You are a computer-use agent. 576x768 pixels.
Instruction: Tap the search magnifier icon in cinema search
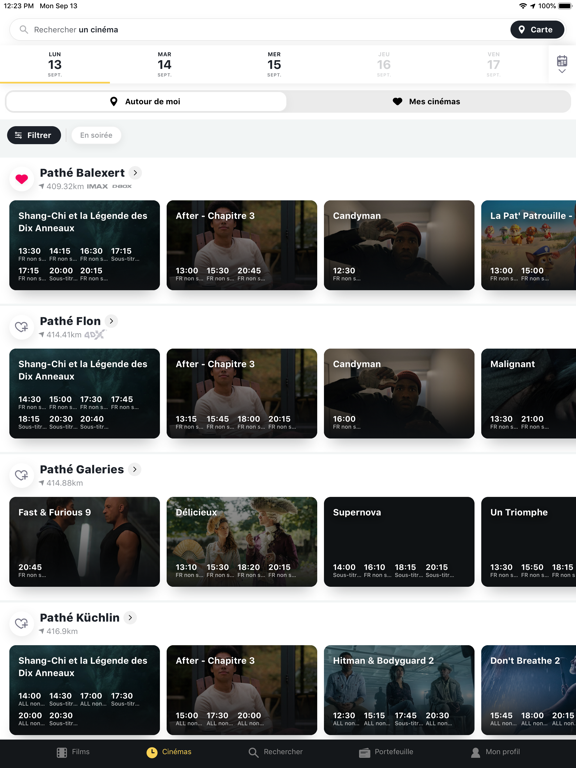[24, 29]
